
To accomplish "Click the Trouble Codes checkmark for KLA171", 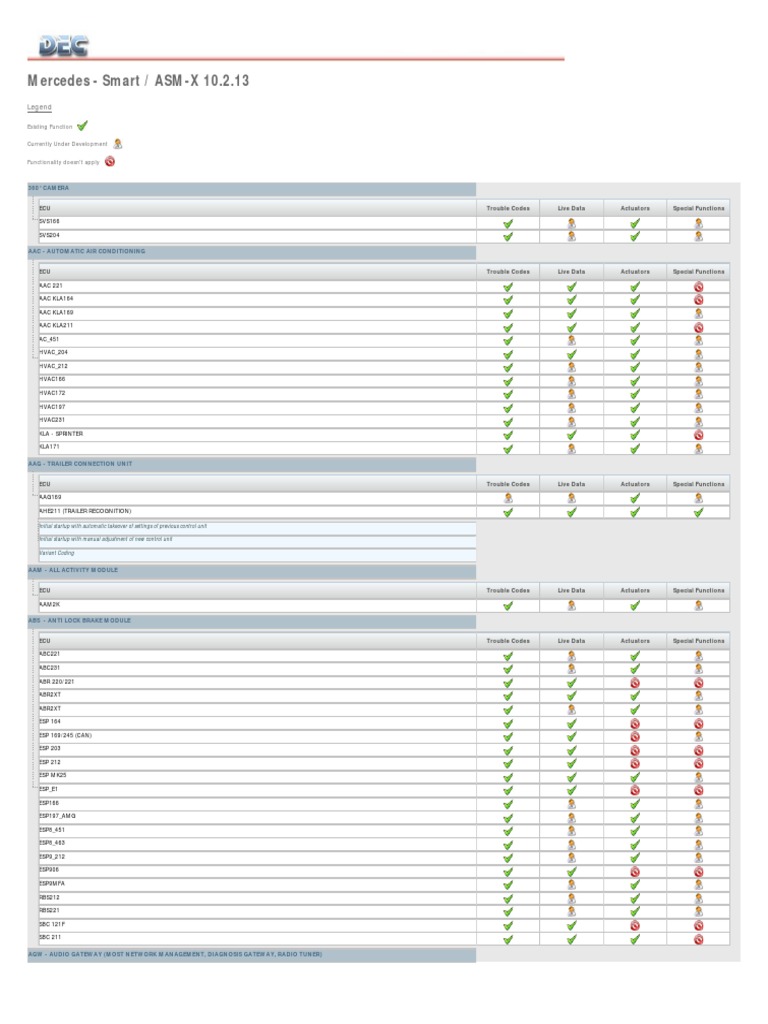I will pyautogui.click(x=508, y=449).
